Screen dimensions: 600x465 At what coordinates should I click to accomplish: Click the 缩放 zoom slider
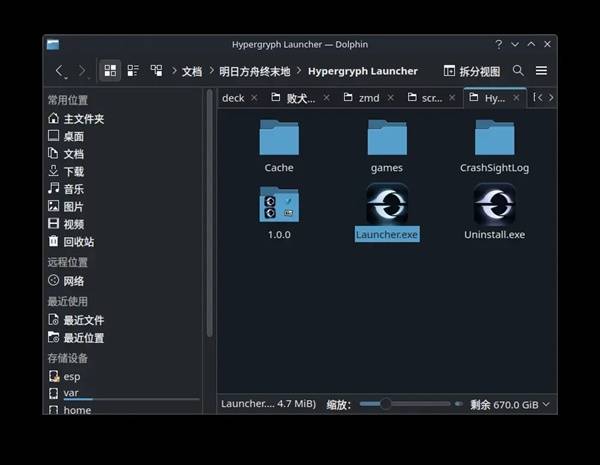click(x=408, y=404)
